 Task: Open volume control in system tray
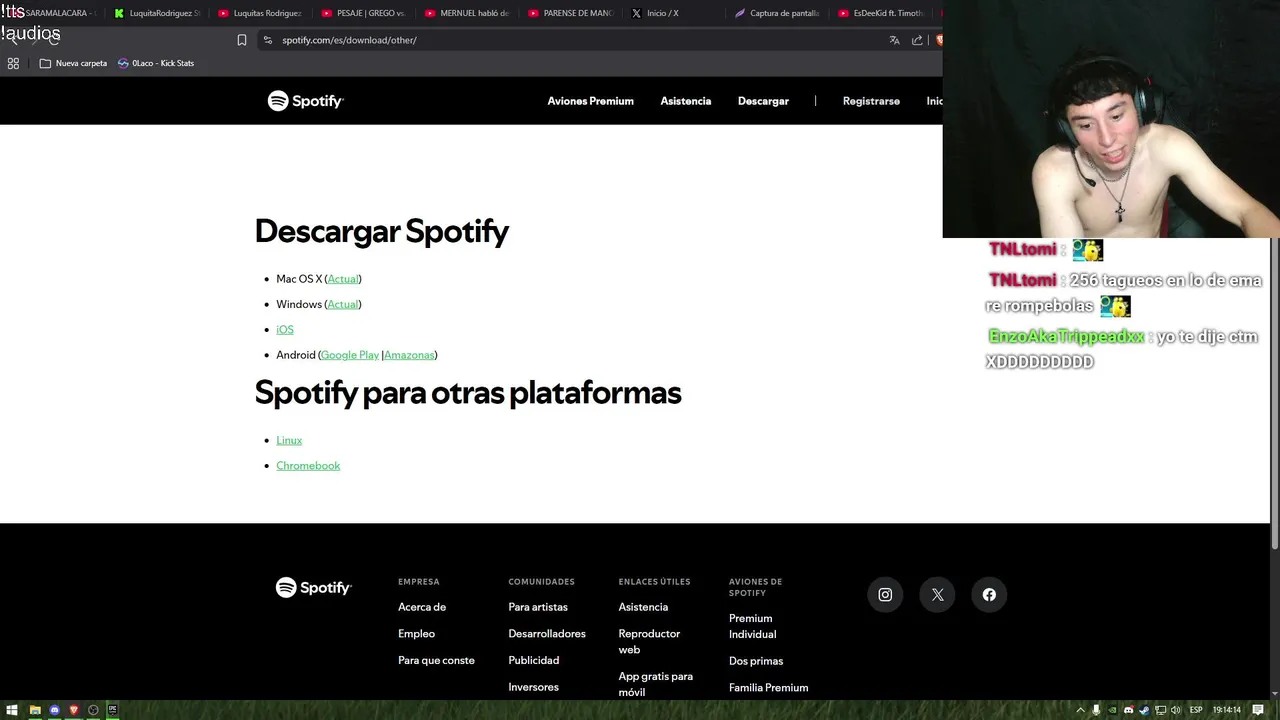(1175, 710)
